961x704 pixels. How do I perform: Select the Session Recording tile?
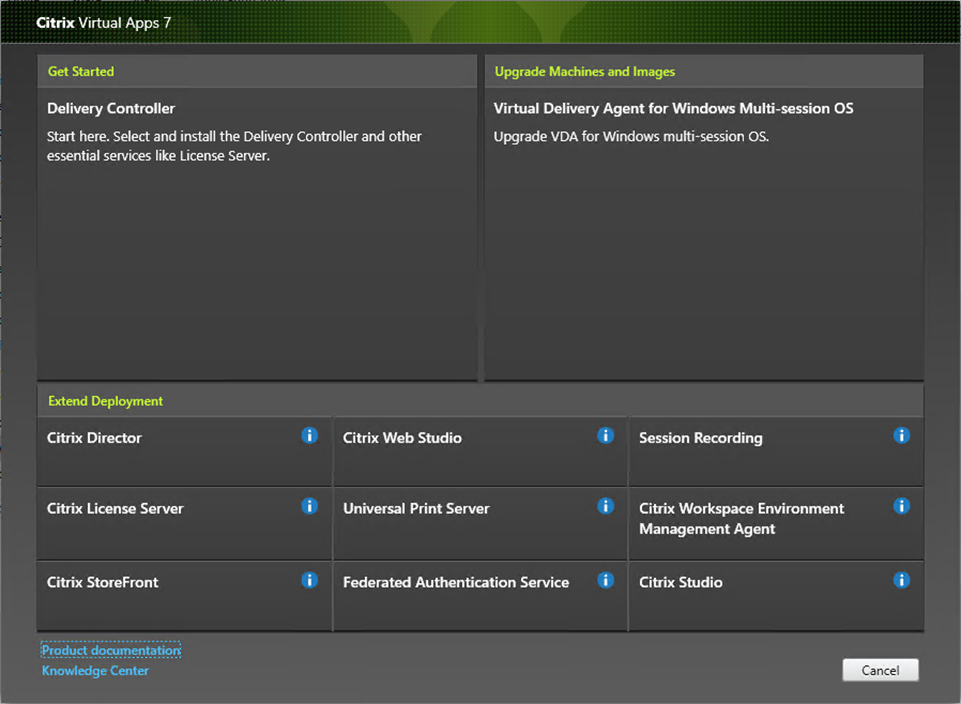point(776,452)
